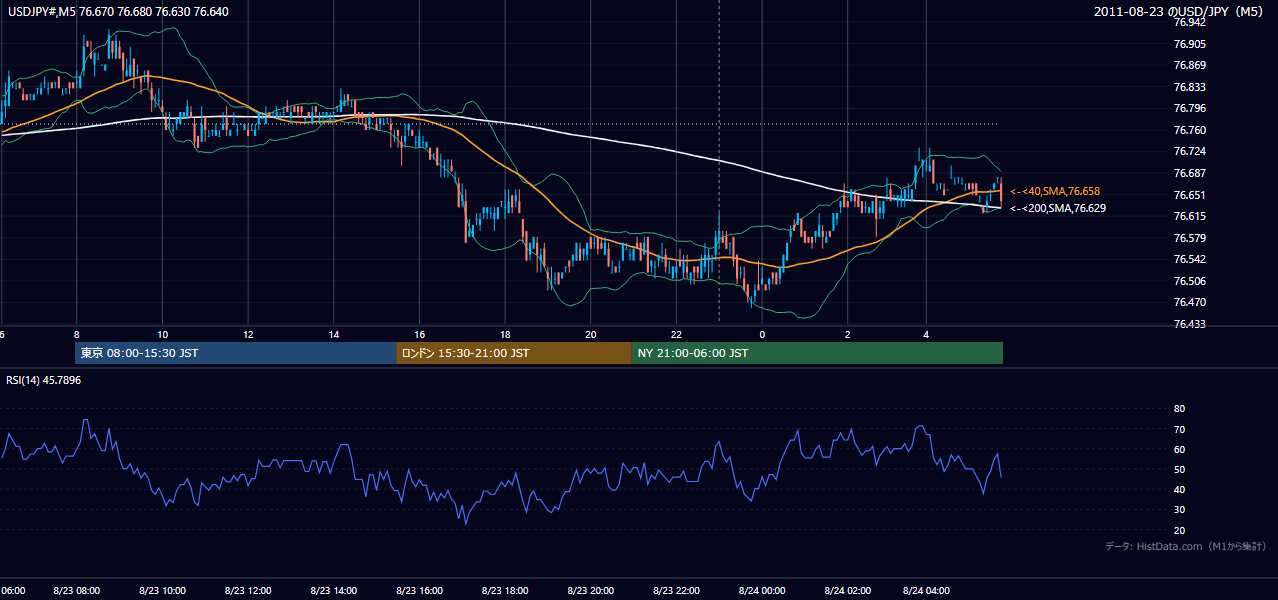
Task: Select the NY 21:00-06:00 JST session bar
Action: pyautogui.click(x=817, y=353)
